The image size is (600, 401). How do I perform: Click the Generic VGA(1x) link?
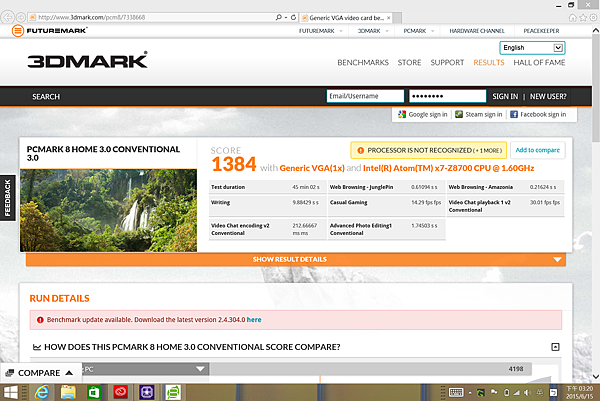tap(312, 168)
